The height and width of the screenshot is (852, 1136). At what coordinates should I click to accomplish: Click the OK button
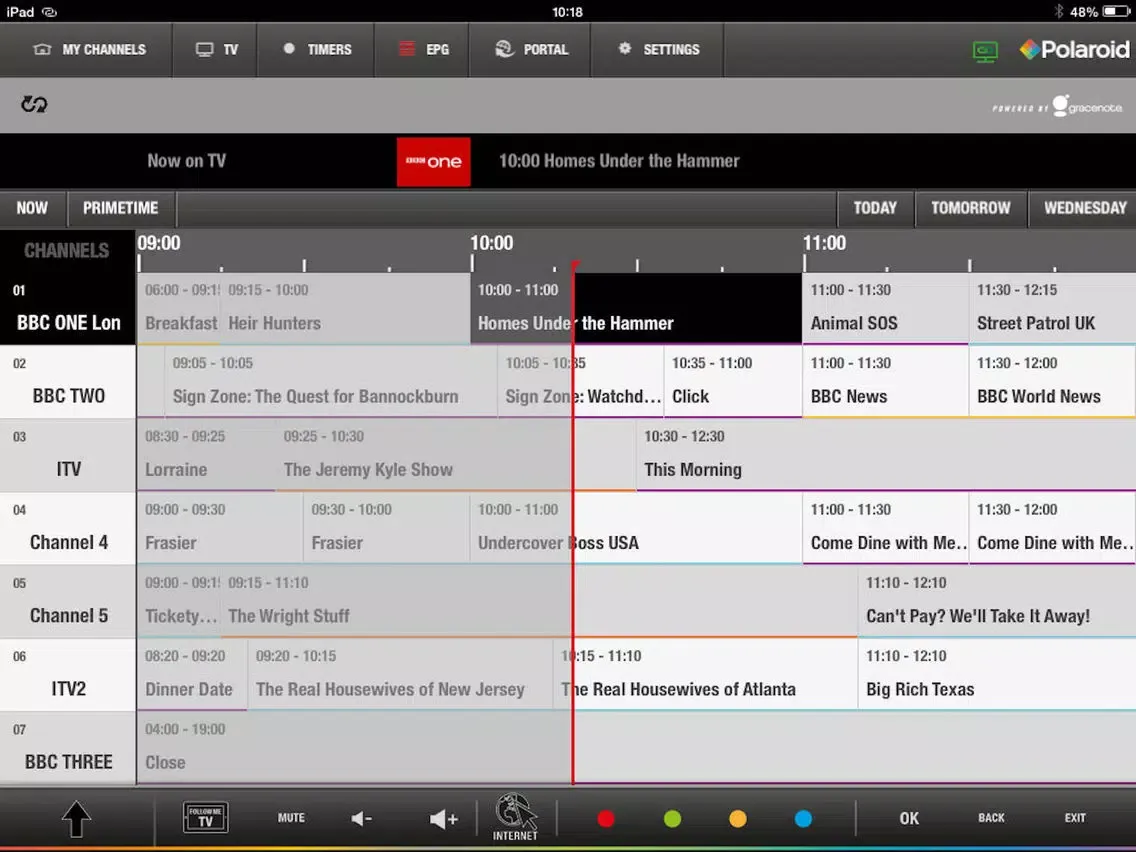pyautogui.click(x=909, y=819)
